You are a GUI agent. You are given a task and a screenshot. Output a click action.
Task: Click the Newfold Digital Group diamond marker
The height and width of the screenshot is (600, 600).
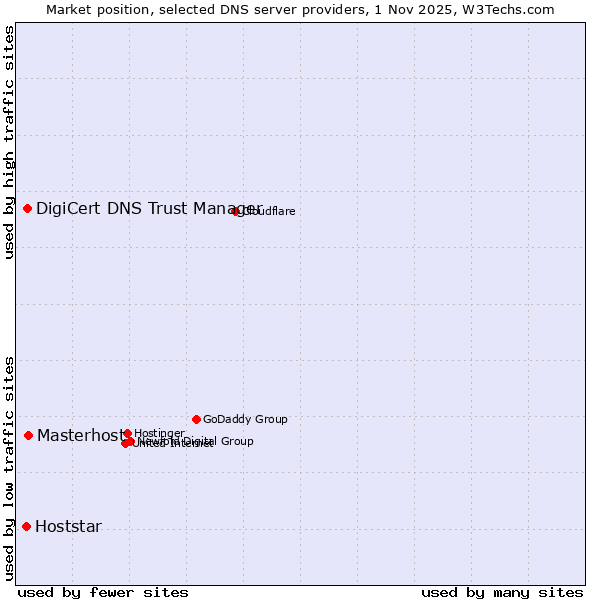131,441
